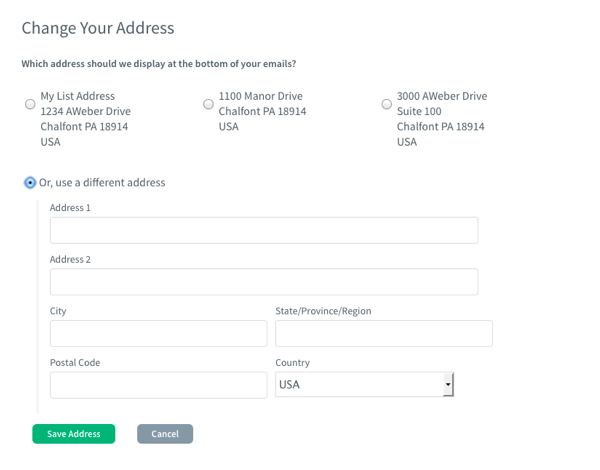
Task: Click the '3000 AWeber Drive' label text
Action: click(x=442, y=96)
